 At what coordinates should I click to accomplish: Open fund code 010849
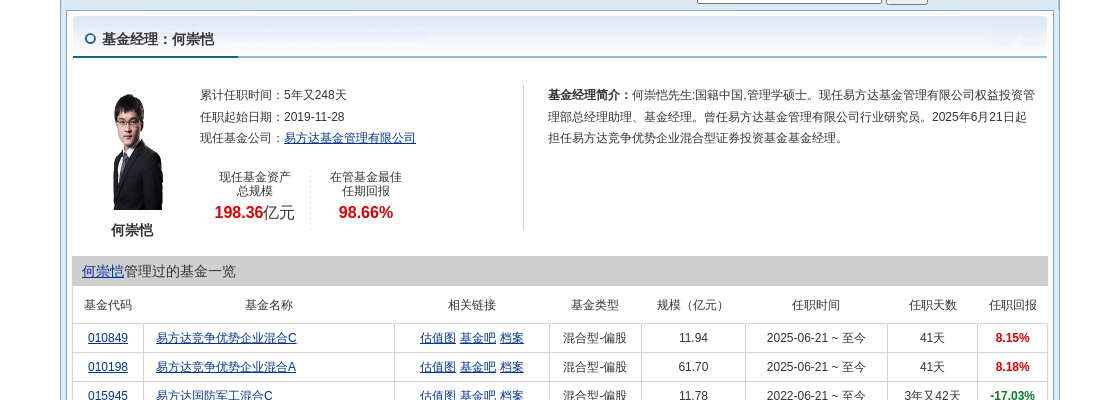(x=108, y=338)
